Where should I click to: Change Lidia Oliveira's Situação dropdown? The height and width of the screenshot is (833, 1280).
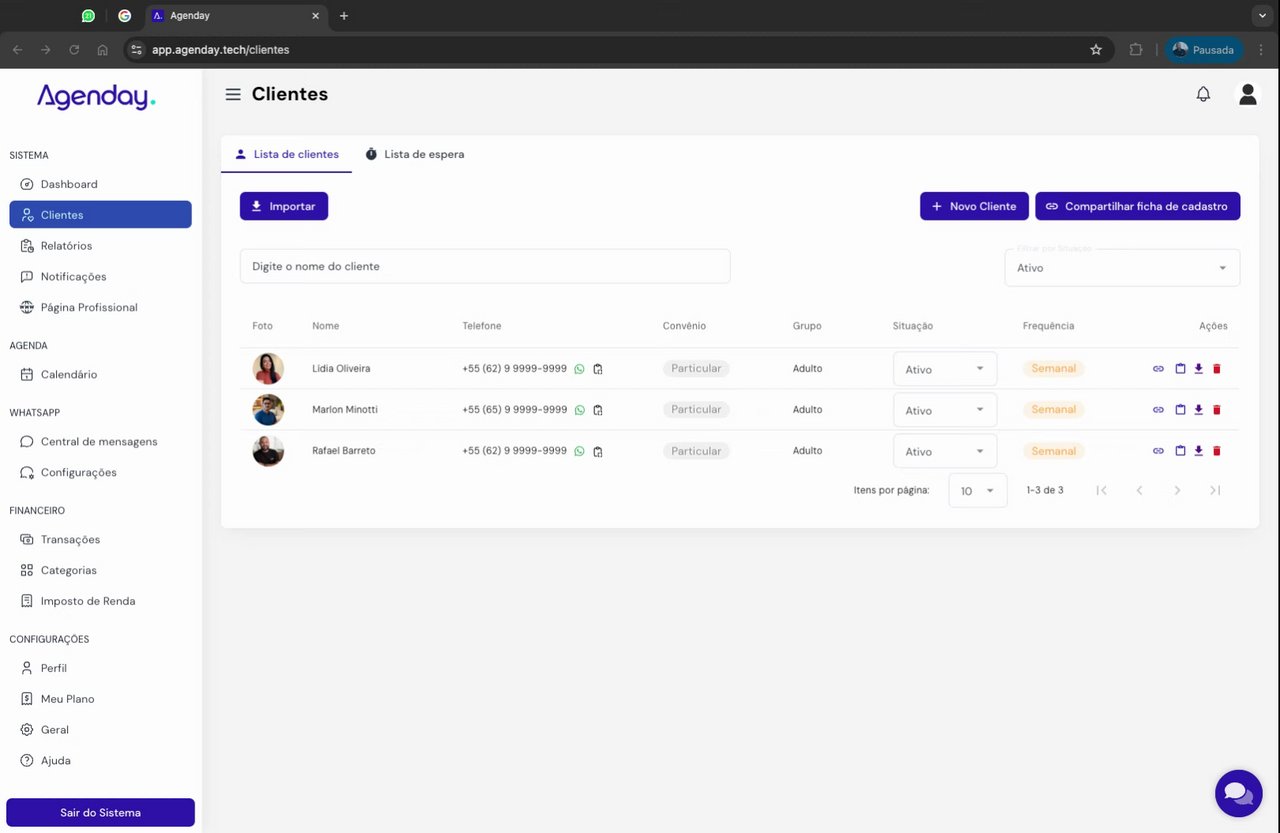tap(945, 369)
